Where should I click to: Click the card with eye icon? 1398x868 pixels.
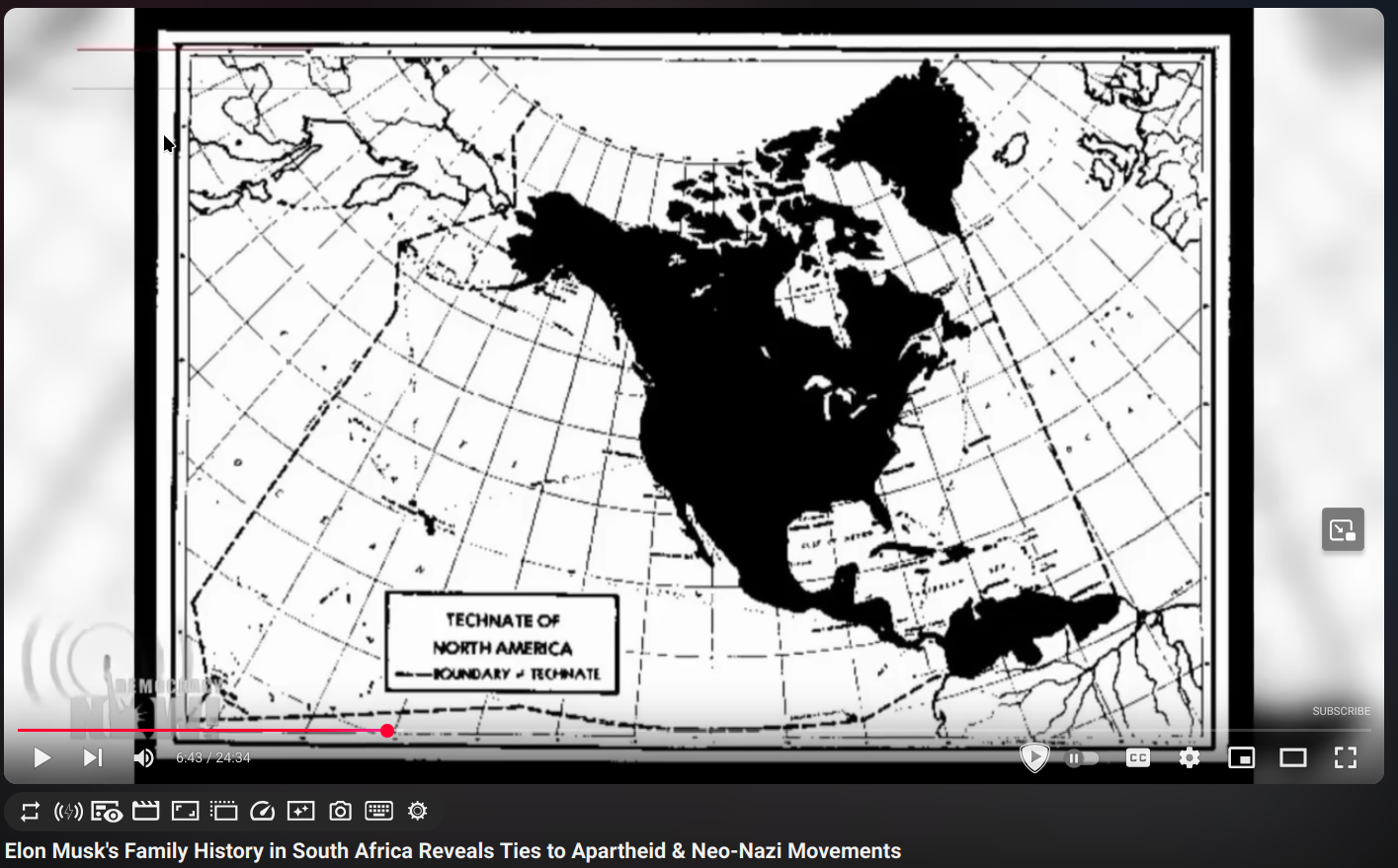click(x=107, y=812)
